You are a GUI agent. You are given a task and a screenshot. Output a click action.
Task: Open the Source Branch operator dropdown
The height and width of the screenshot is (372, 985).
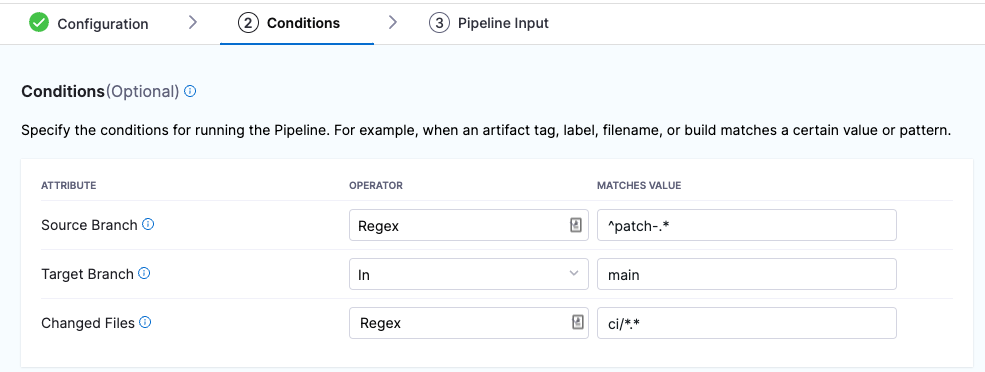(x=469, y=226)
